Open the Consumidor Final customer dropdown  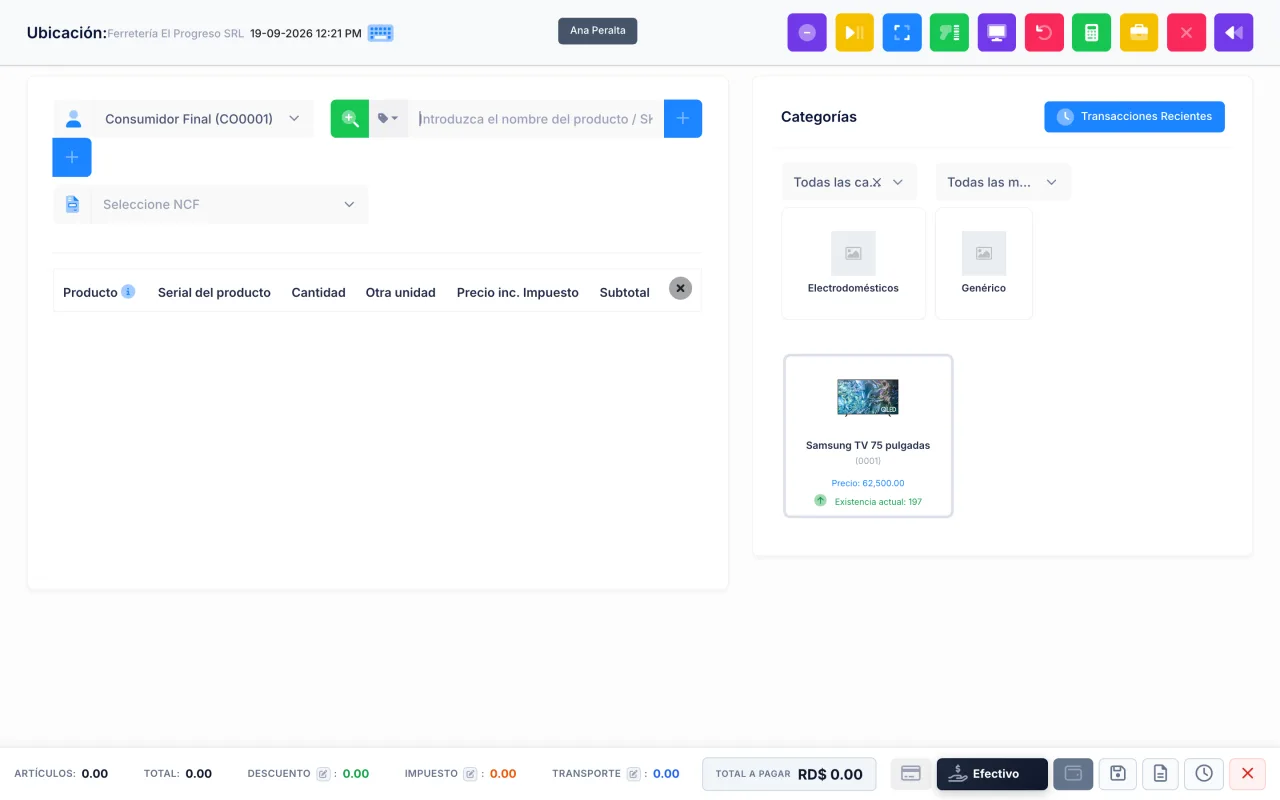pyautogui.click(x=203, y=118)
